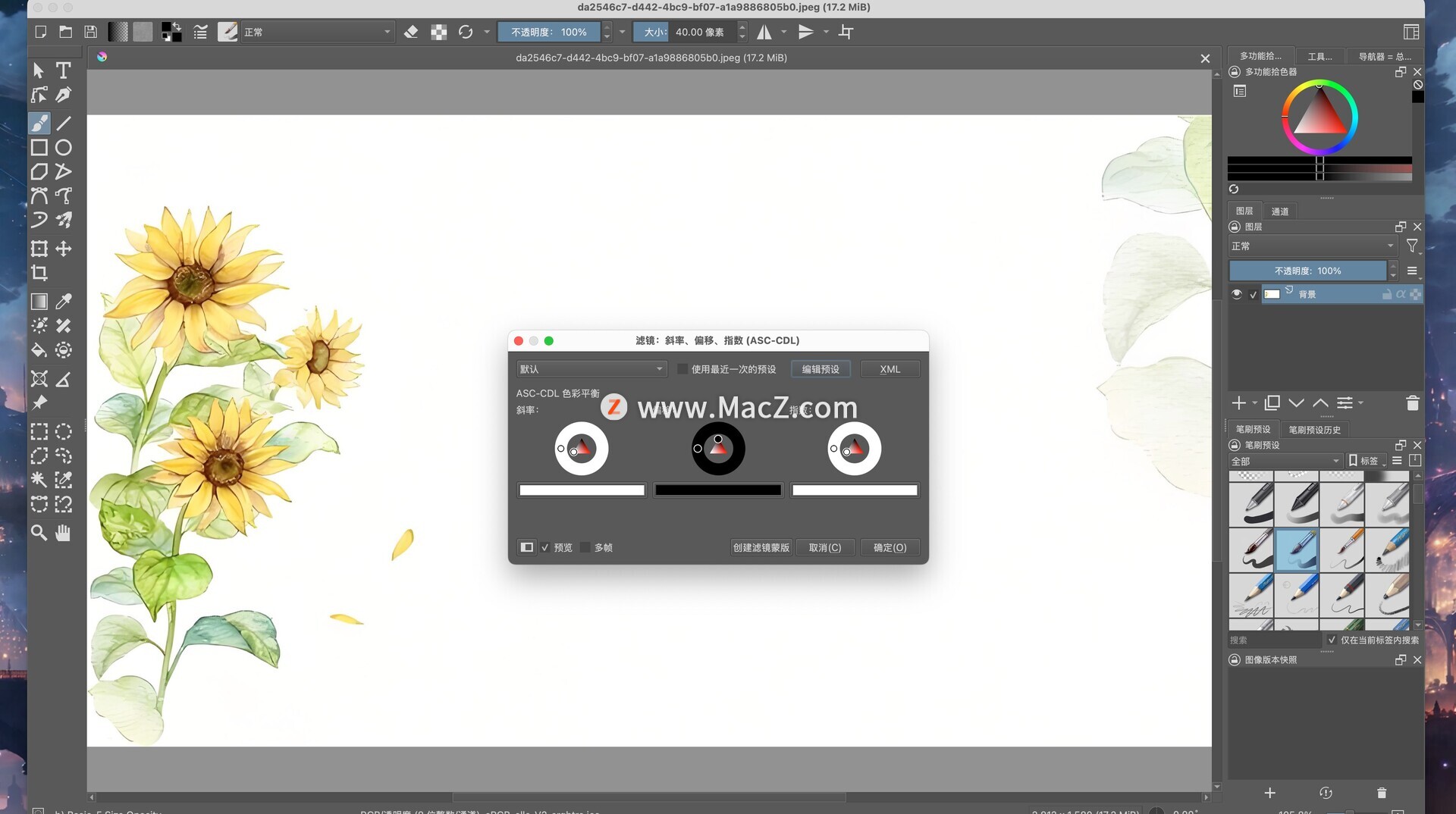
Task: Select the Text tool in toolbox
Action: (x=64, y=70)
